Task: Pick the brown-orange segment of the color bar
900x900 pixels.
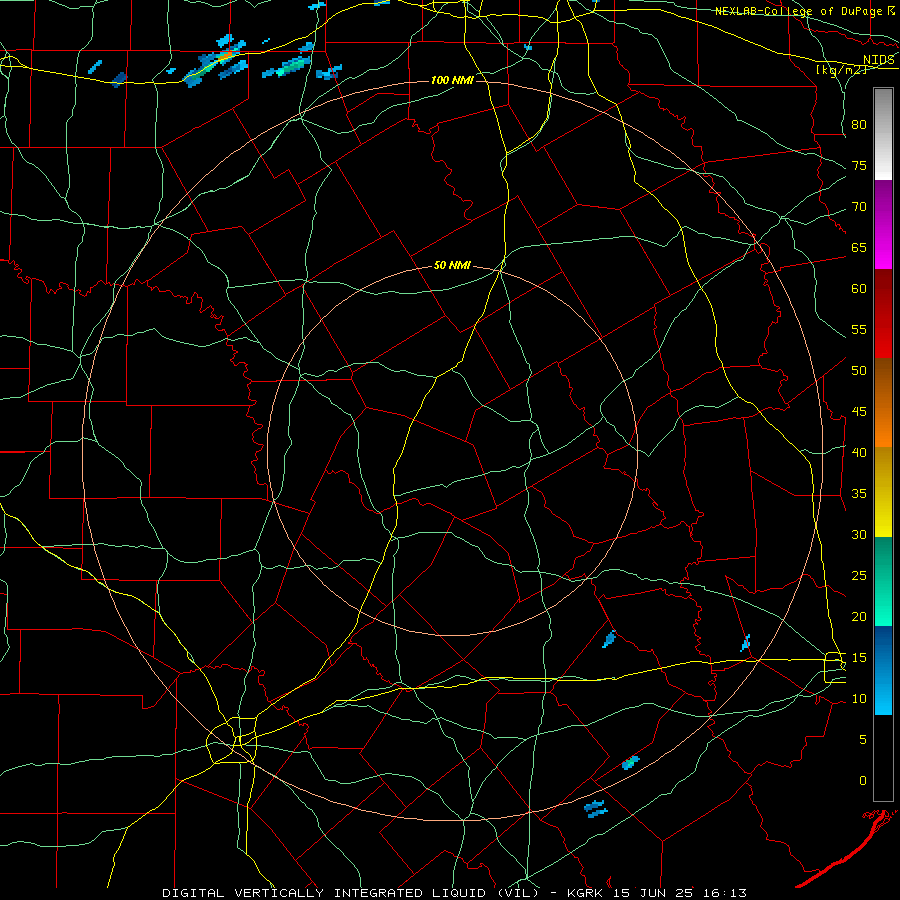Action: tap(883, 402)
